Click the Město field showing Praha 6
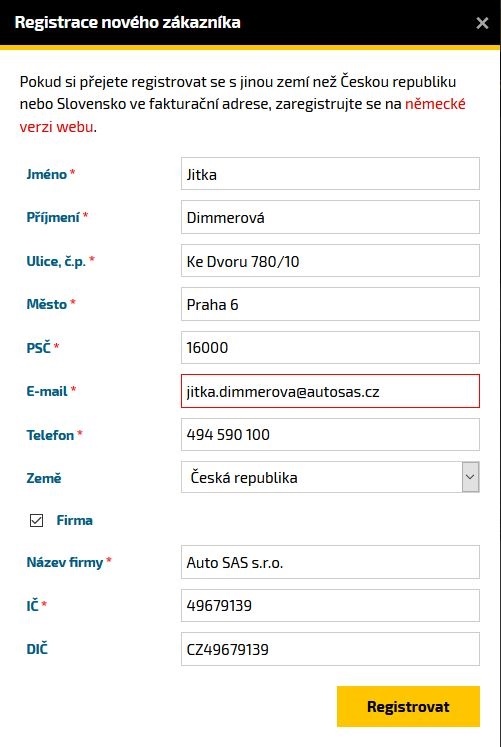Image resolution: width=501 pixels, height=747 pixels. point(330,304)
